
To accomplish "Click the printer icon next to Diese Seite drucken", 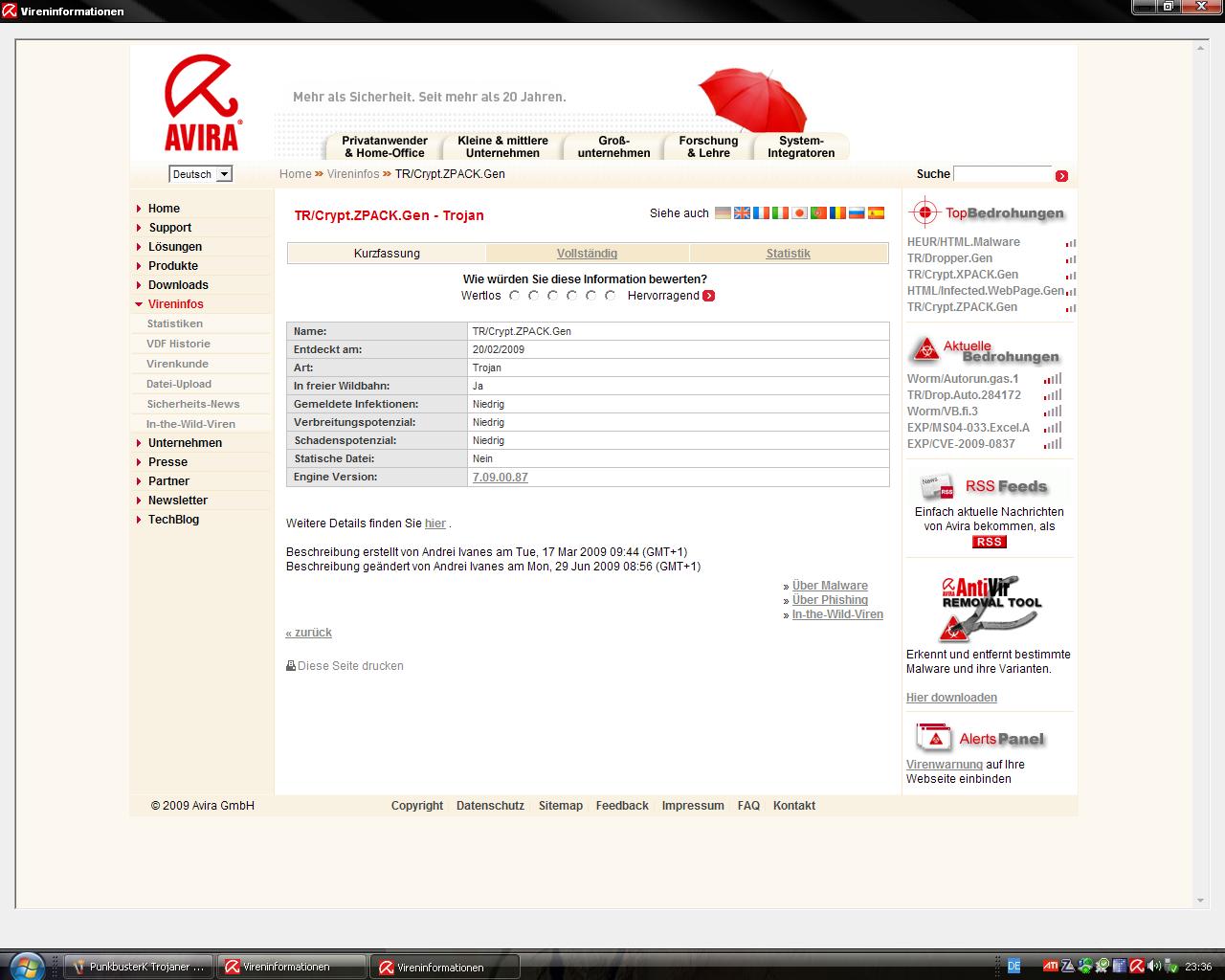I will [291, 666].
